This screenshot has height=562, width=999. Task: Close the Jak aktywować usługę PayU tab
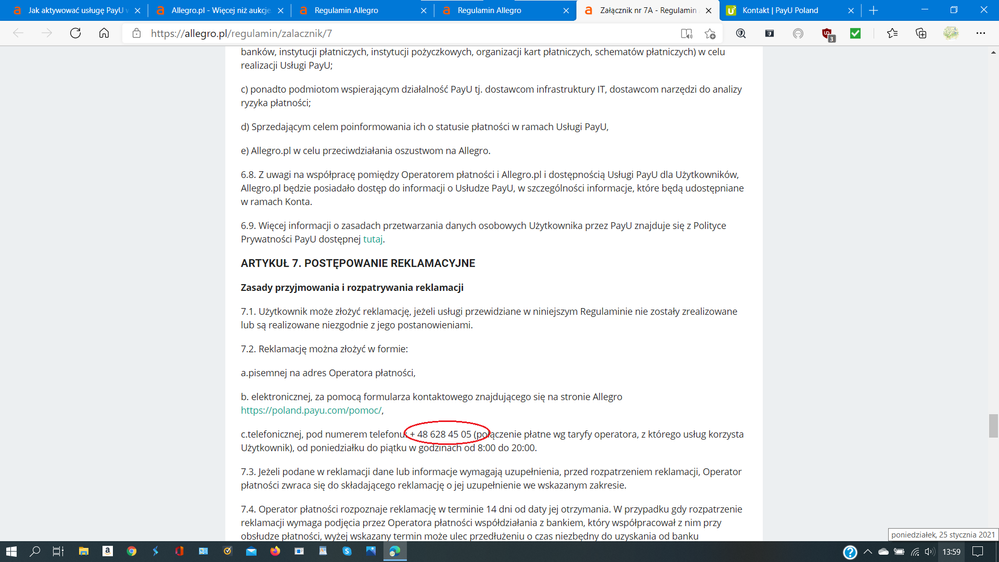pyautogui.click(x=137, y=10)
